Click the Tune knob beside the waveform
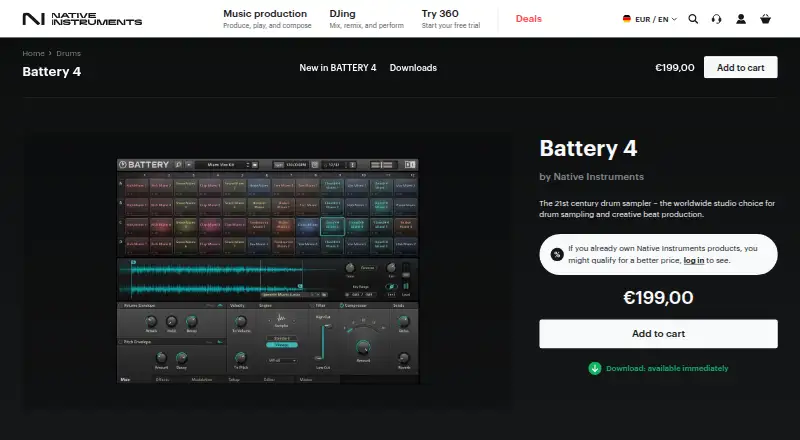The width and height of the screenshot is (800, 440). click(350, 267)
